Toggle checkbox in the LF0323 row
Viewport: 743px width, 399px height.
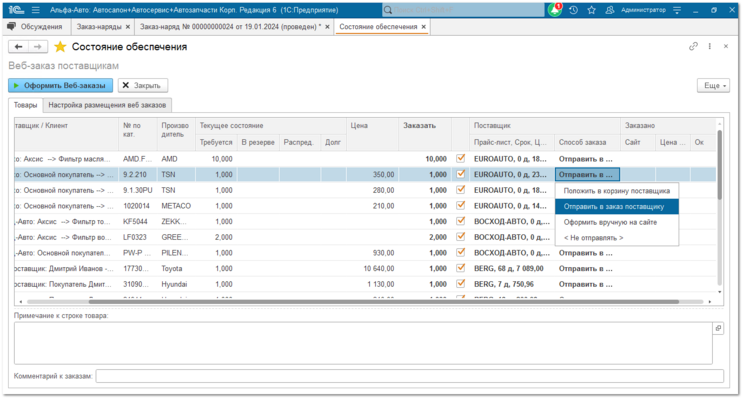point(460,236)
